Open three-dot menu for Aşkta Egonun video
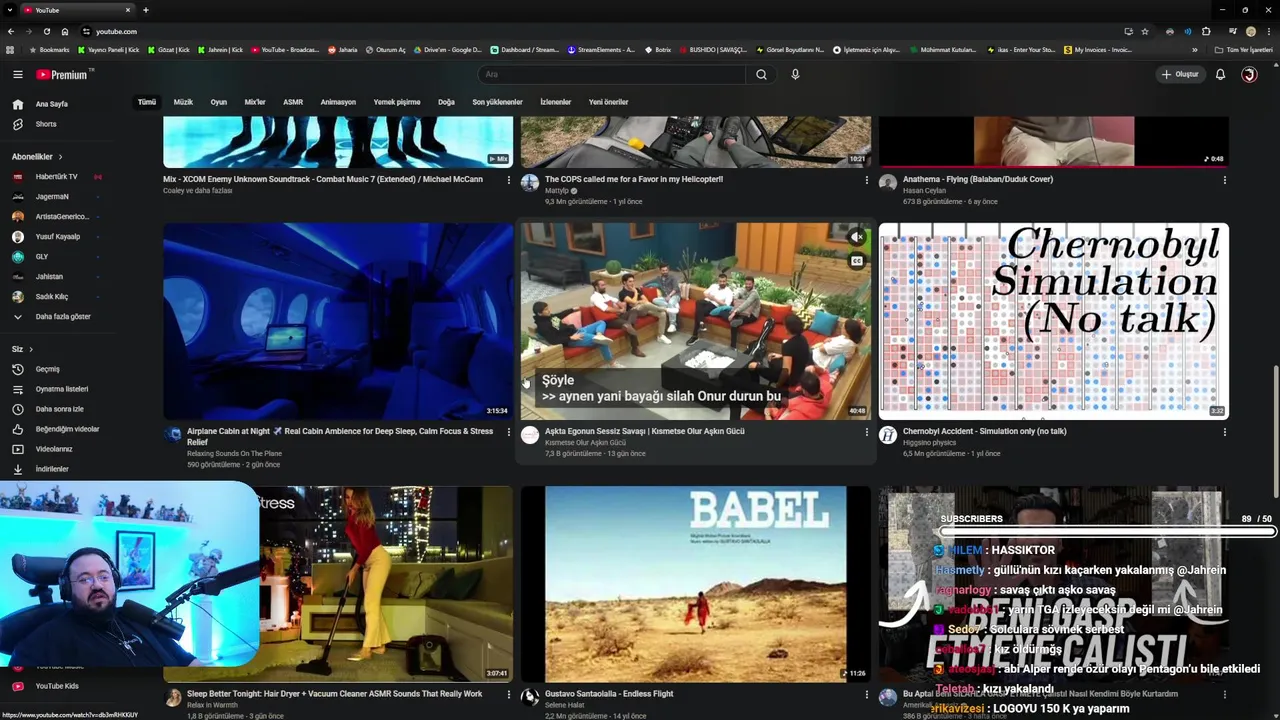This screenshot has height=720, width=1280. tap(866, 432)
